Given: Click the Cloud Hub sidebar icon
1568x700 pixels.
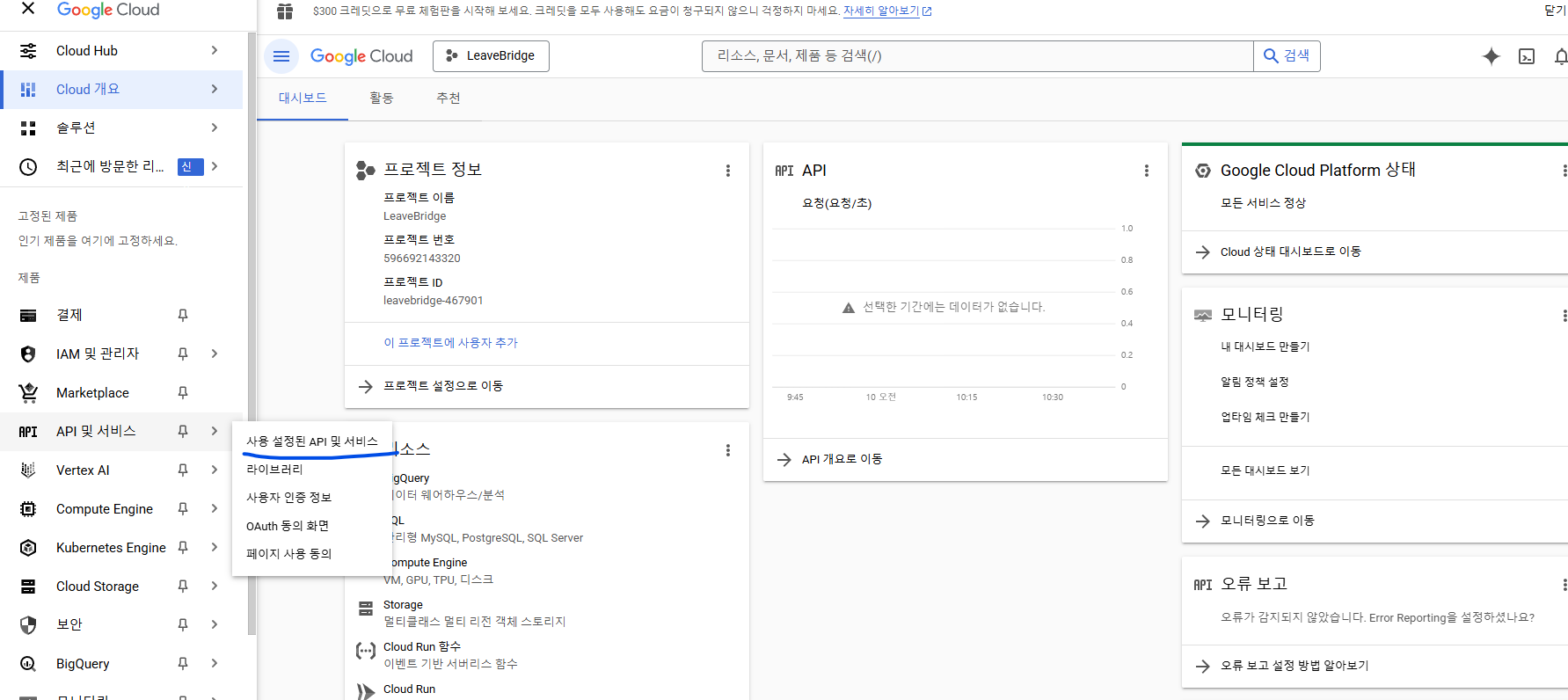Looking at the screenshot, I should [x=28, y=51].
